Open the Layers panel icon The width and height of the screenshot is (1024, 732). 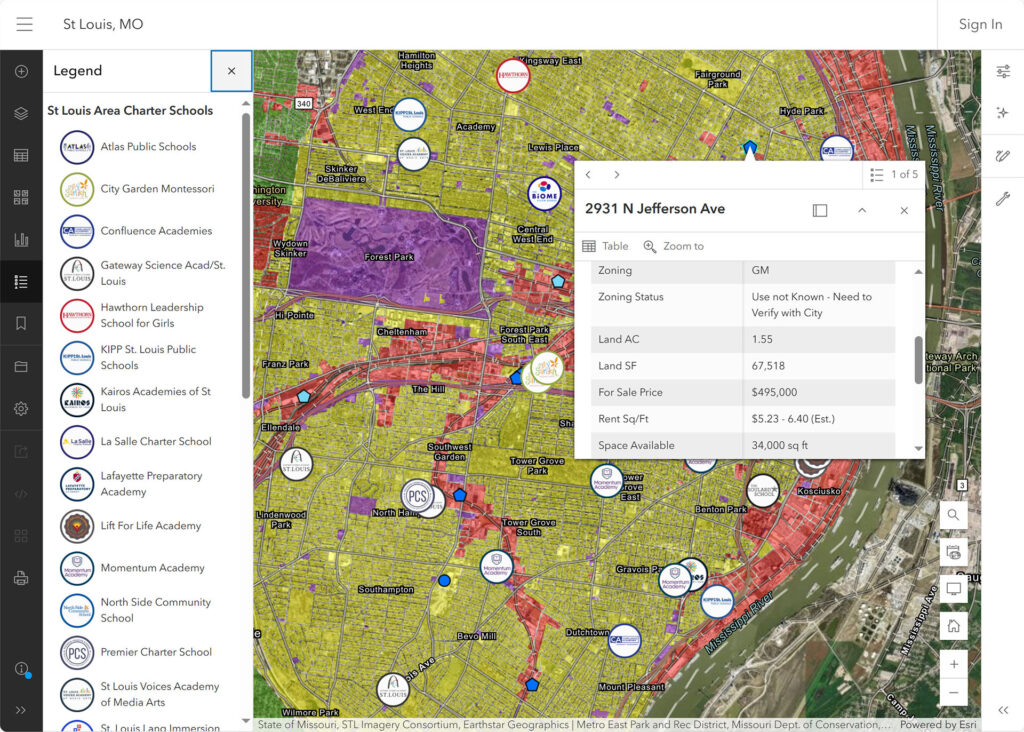point(21,113)
